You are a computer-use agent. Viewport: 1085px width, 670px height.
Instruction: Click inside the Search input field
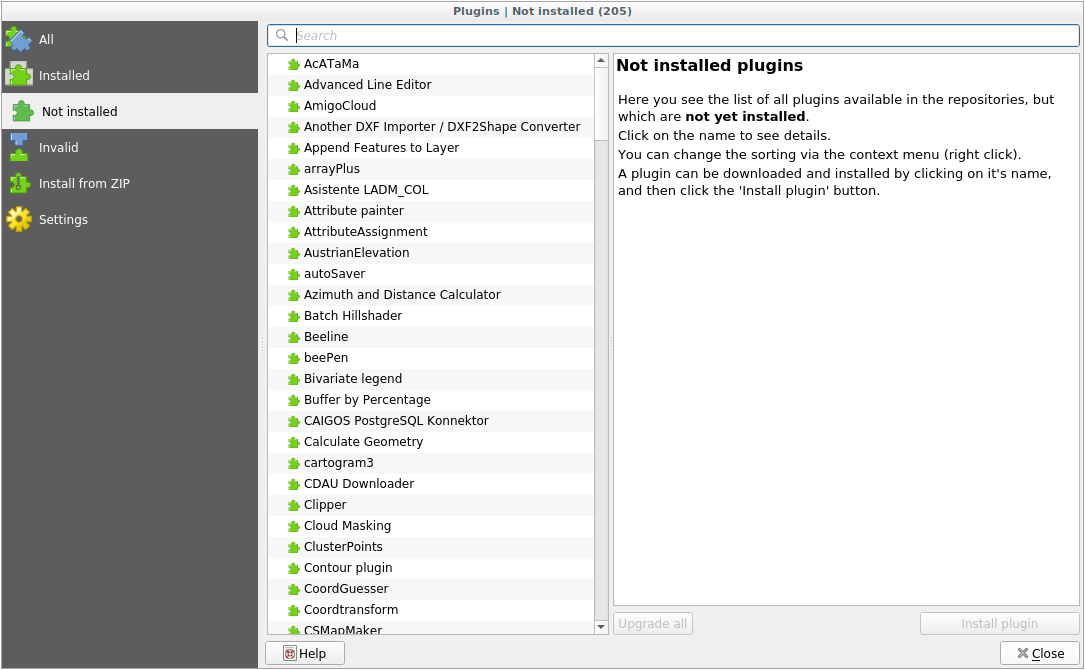point(670,35)
